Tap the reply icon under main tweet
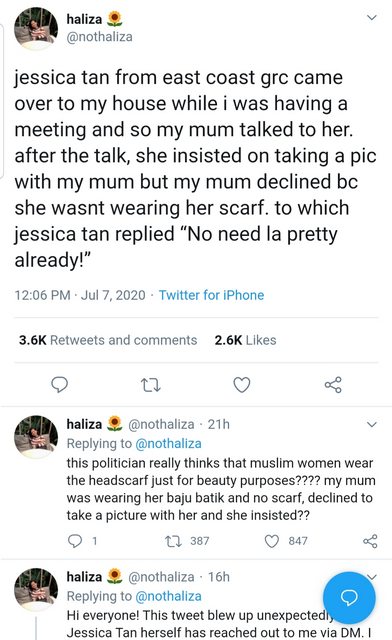392x640 pixels. 59,384
